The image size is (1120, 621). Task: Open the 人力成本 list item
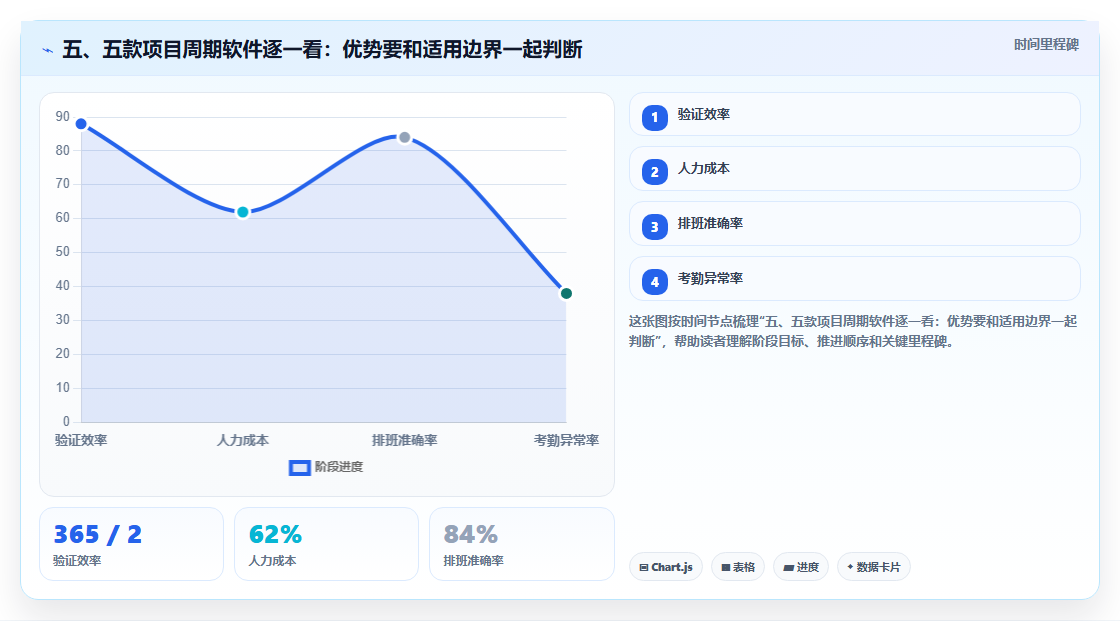click(854, 169)
